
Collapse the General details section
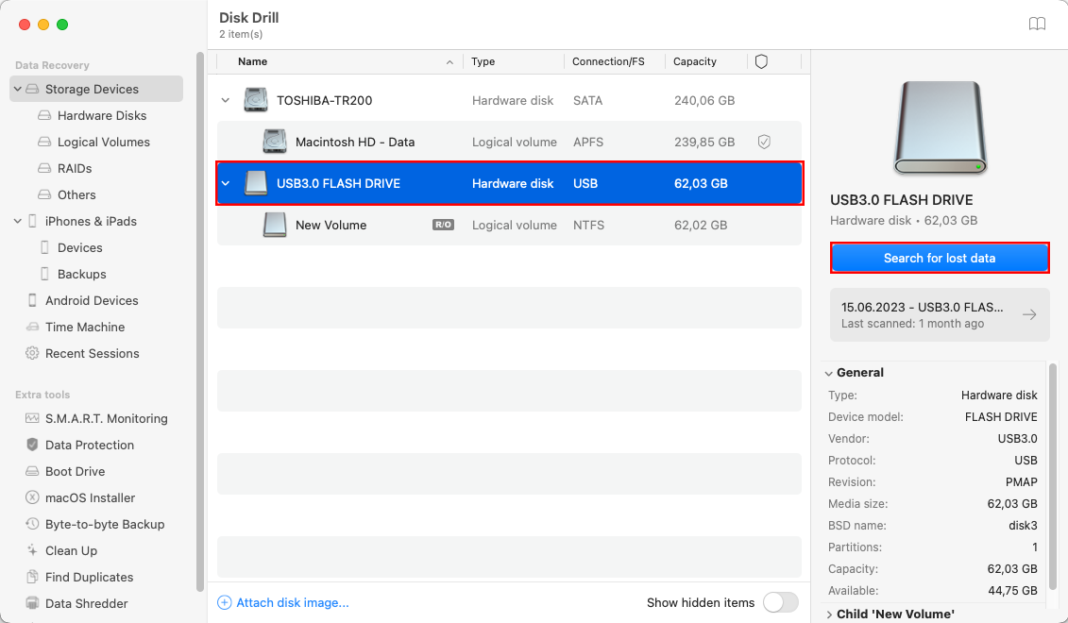(x=828, y=372)
